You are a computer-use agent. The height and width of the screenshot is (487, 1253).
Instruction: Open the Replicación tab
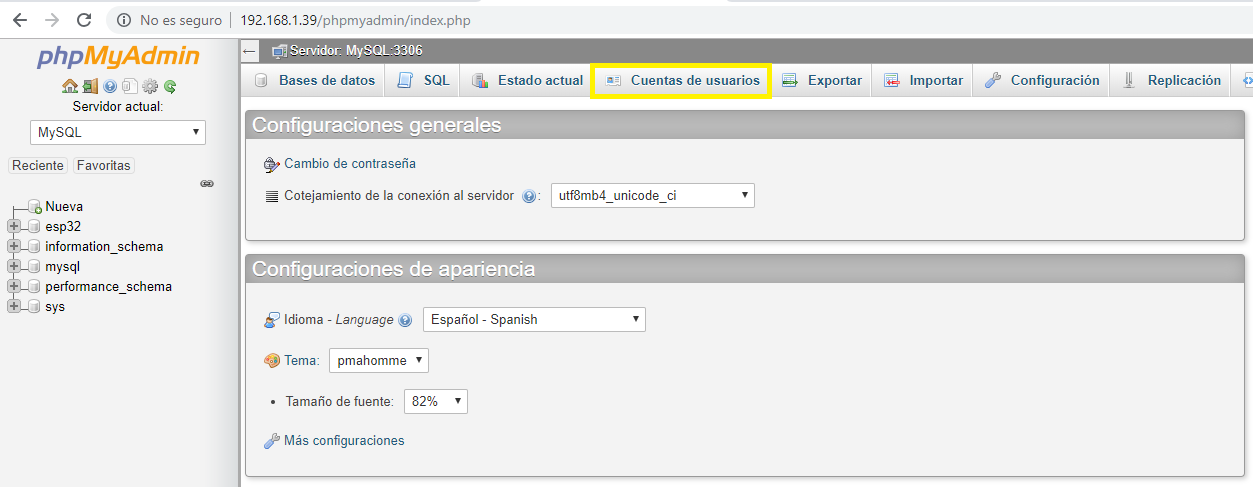(x=1171, y=81)
